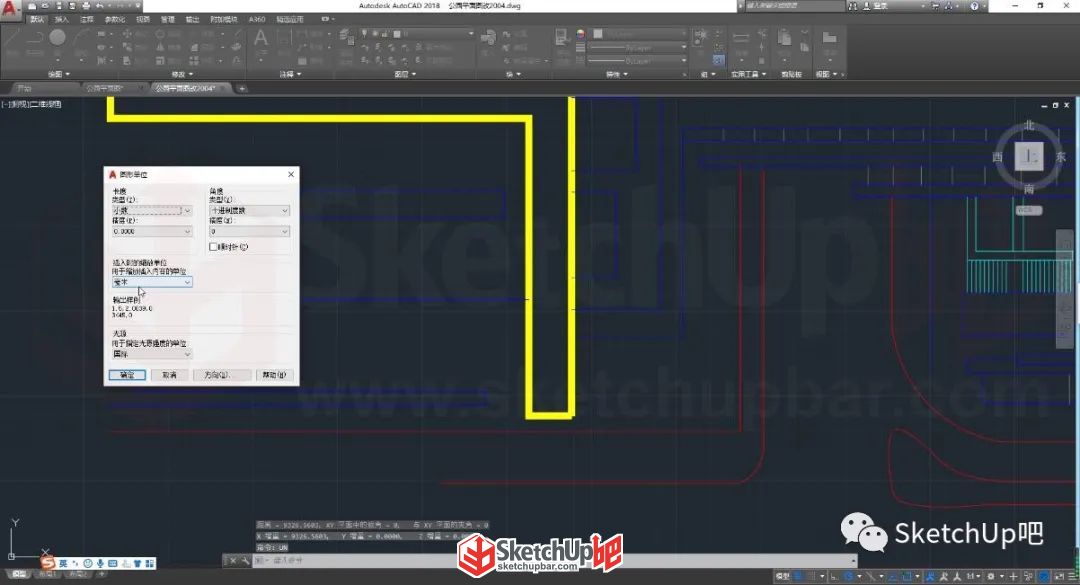The height and width of the screenshot is (585, 1080).
Task: Switch to the 管理 ribbon tab
Action: click(x=167, y=19)
